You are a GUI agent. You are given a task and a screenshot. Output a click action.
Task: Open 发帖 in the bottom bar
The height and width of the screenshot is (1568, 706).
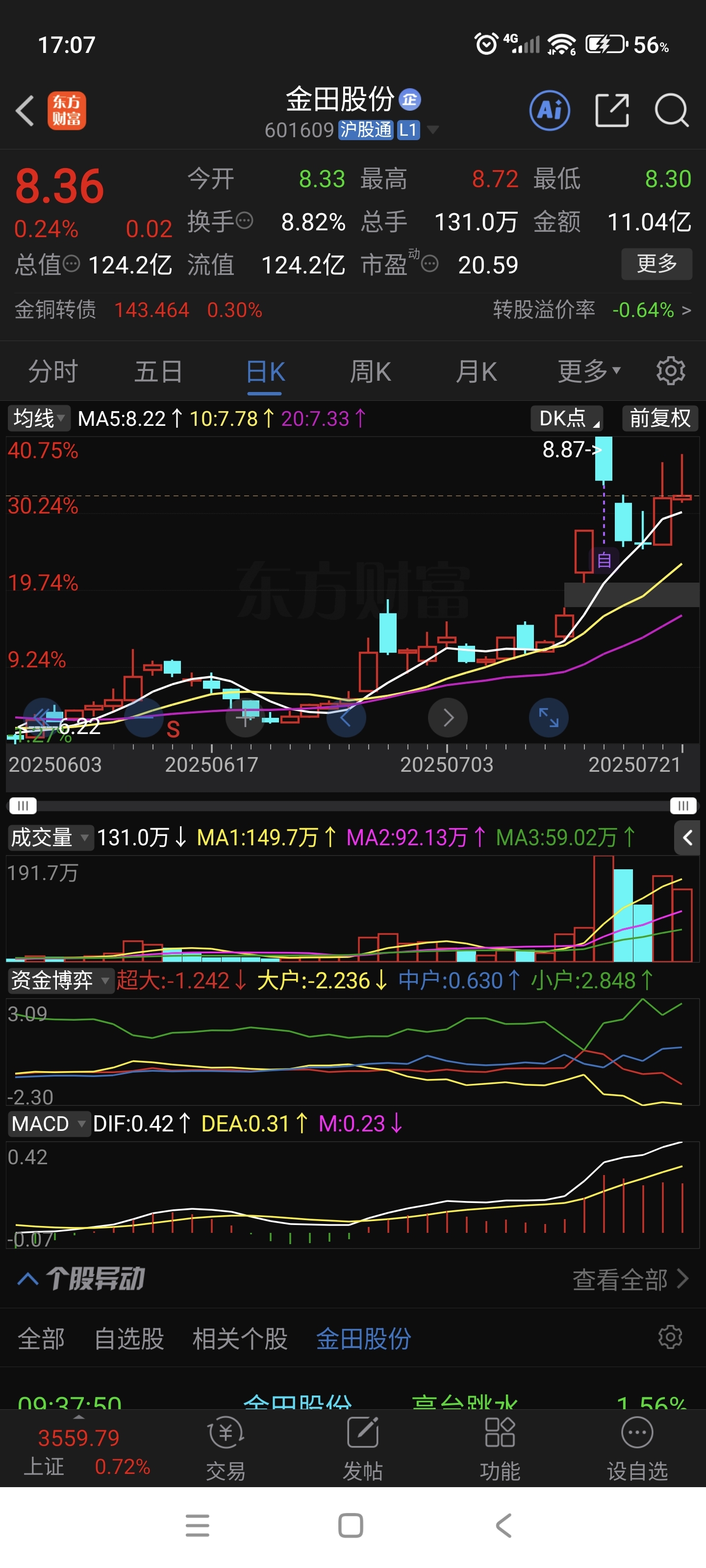coord(362,1449)
